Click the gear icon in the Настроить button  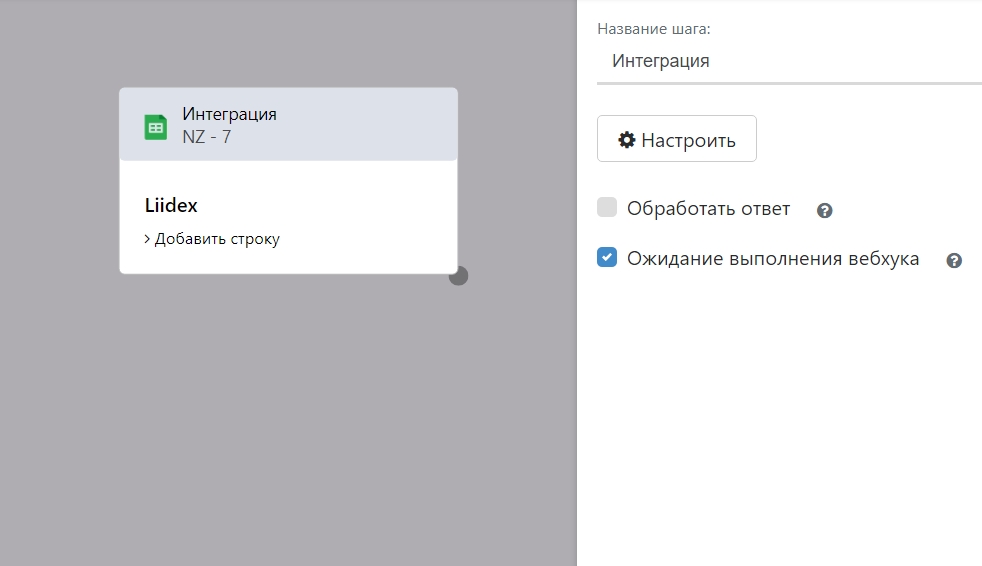point(627,140)
